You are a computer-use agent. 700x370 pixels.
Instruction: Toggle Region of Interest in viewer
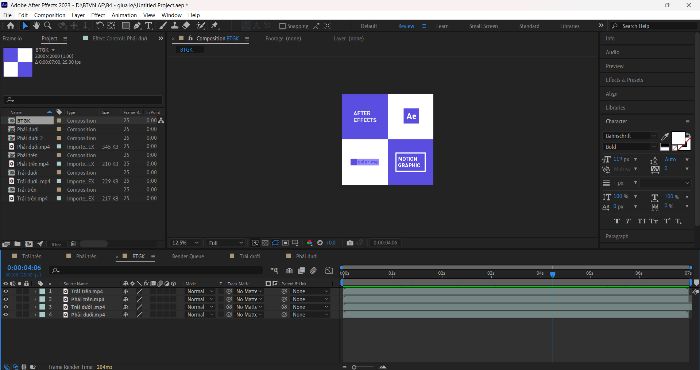(285, 243)
